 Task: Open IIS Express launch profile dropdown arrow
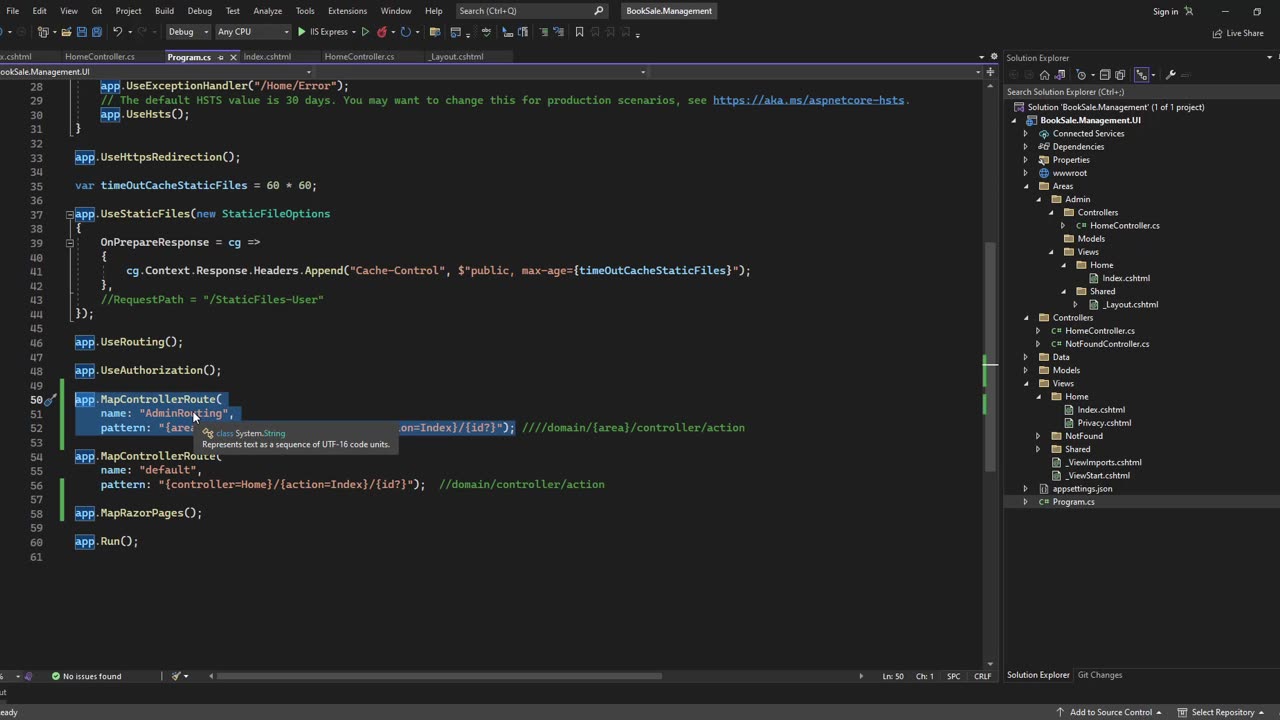353,32
